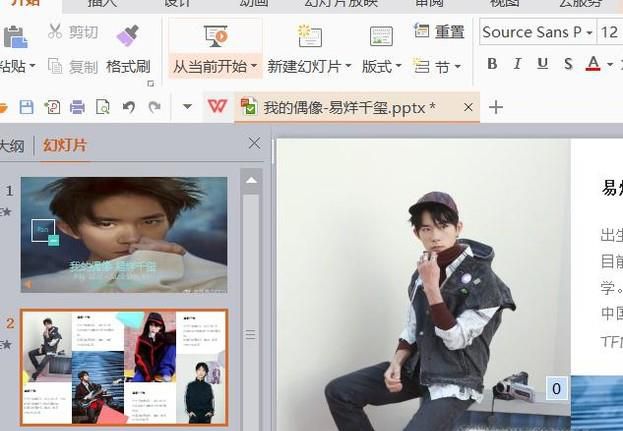The image size is (623, 431).
Task: Open the Paste dropdown arrow
Action: point(32,65)
